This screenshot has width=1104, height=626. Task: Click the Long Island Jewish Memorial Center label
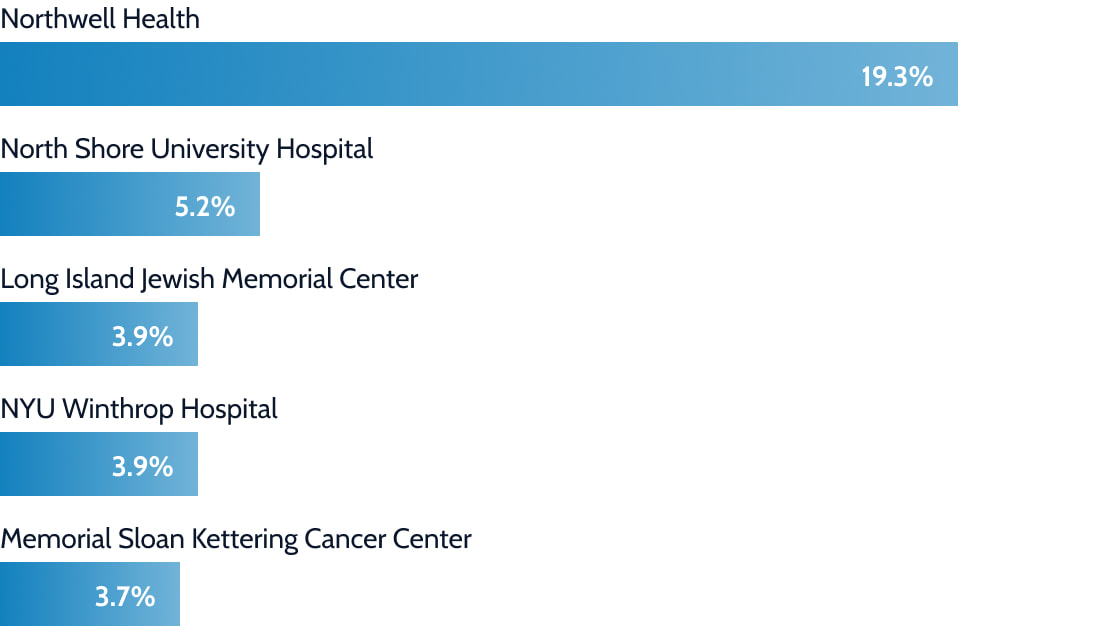[x=209, y=280]
